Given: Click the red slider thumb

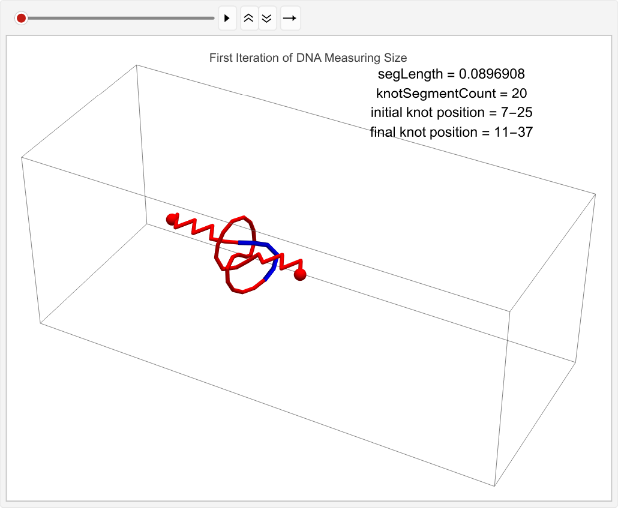Looking at the screenshot, I should coord(21,18).
